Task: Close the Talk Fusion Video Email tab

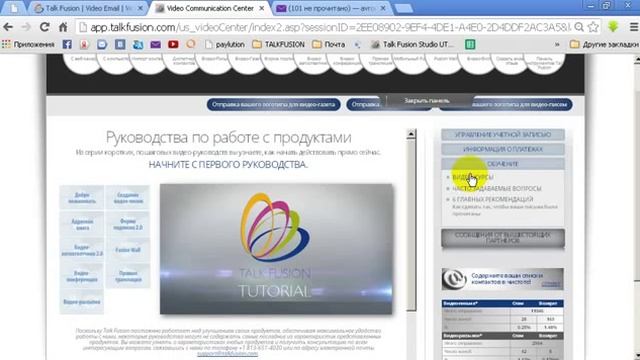Action: click(141, 8)
